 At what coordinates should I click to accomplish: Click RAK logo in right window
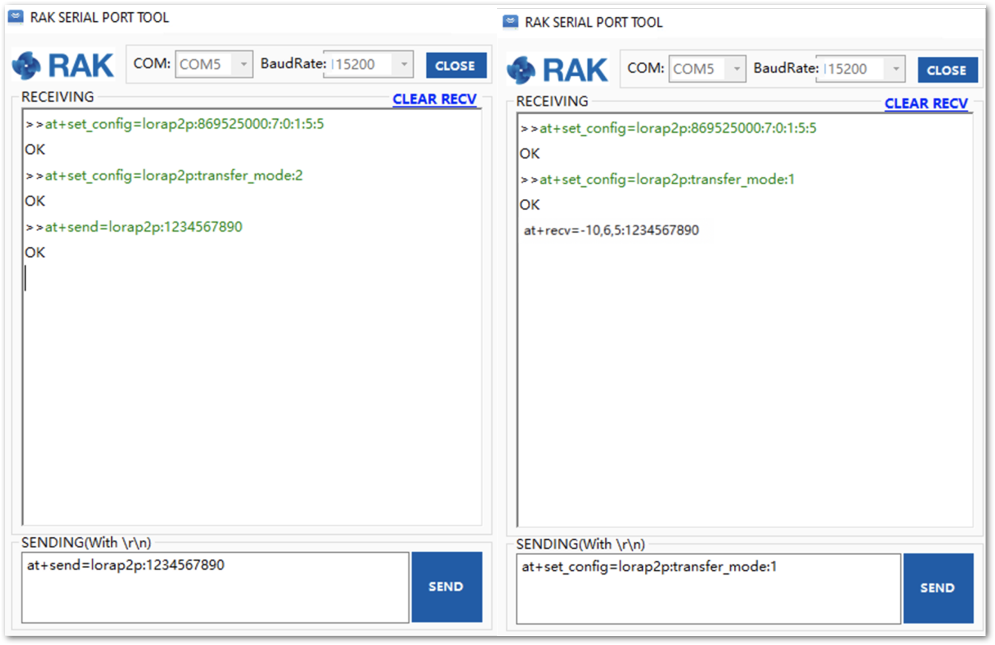(x=557, y=69)
